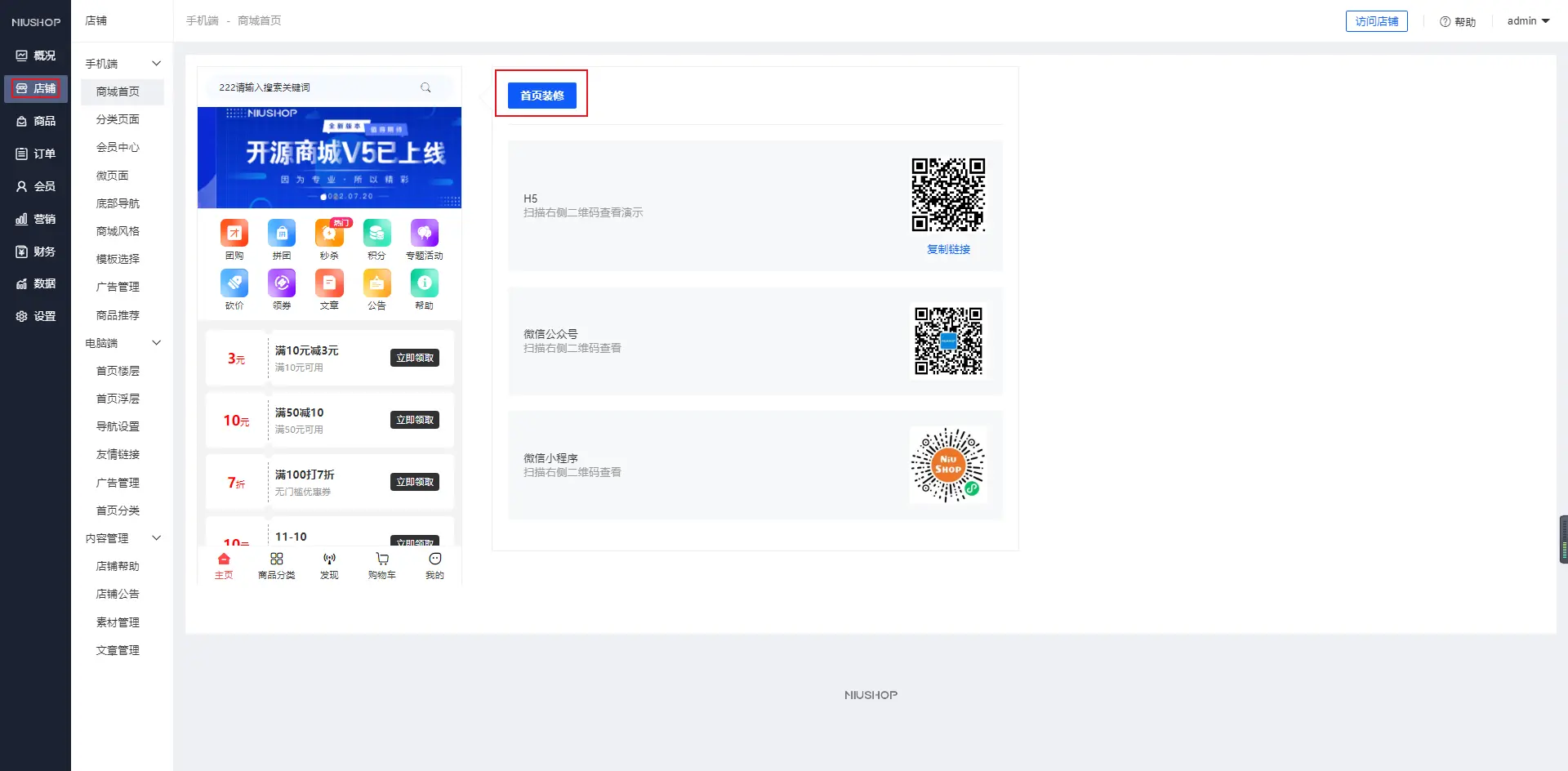The image size is (1568, 771).
Task: Click the WeChat mini program QR code
Action: [x=947, y=465]
